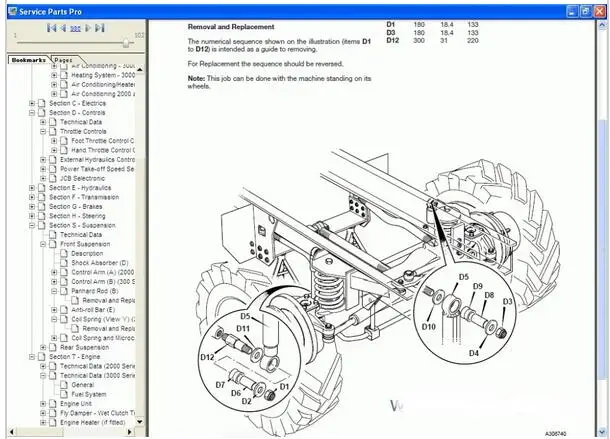Go to first page using navigation icon
This screenshot has width=610, height=439.
coord(51,28)
